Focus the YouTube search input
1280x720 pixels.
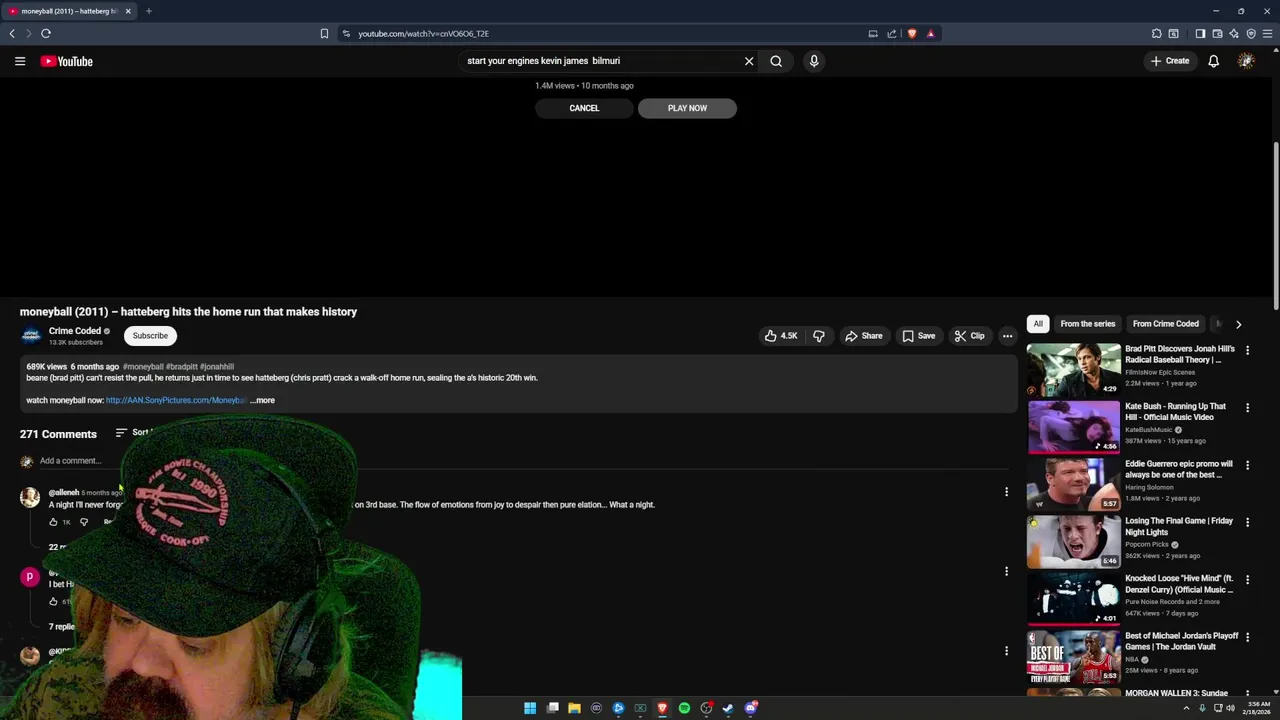(x=600, y=61)
